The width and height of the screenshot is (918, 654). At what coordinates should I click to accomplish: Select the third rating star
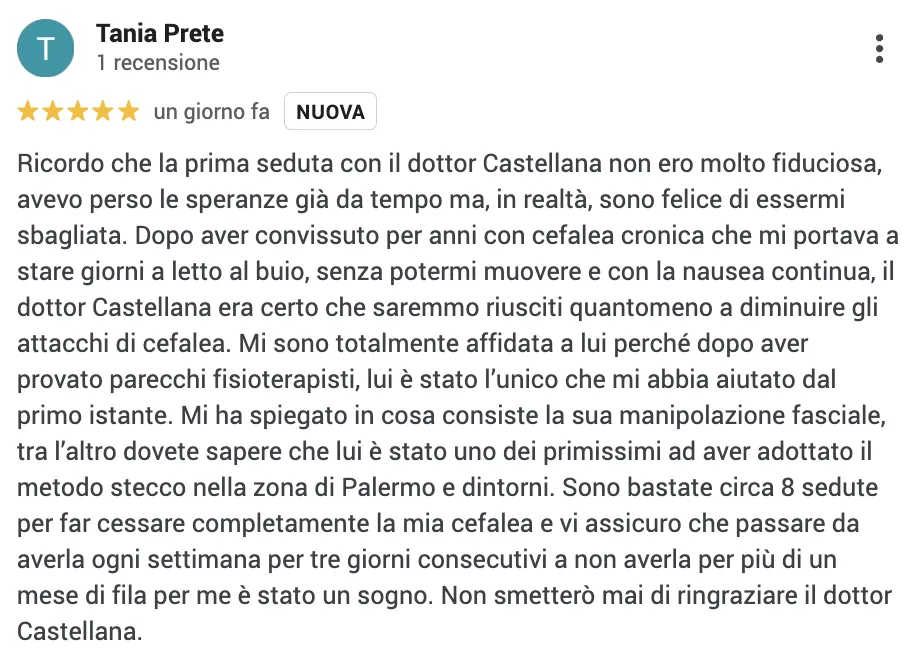(x=78, y=111)
